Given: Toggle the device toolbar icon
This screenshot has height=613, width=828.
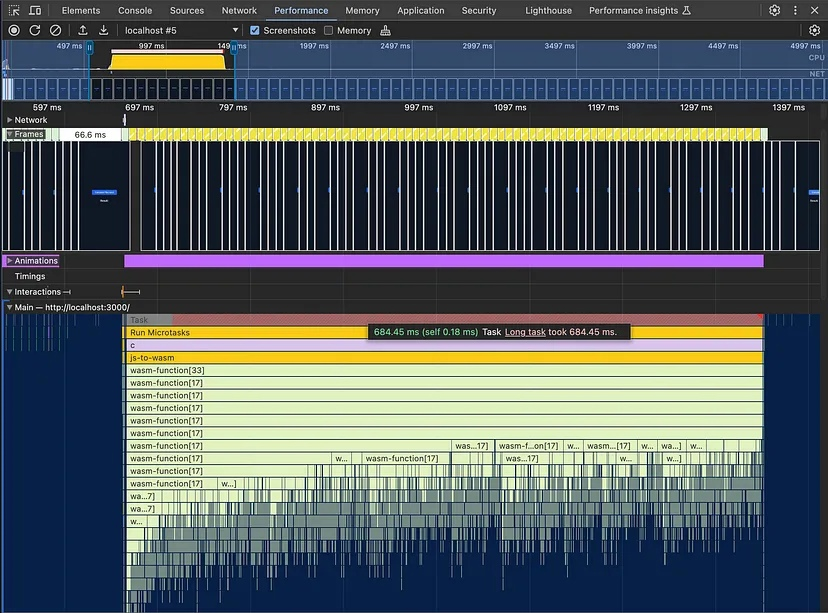Looking at the screenshot, I should 35,10.
